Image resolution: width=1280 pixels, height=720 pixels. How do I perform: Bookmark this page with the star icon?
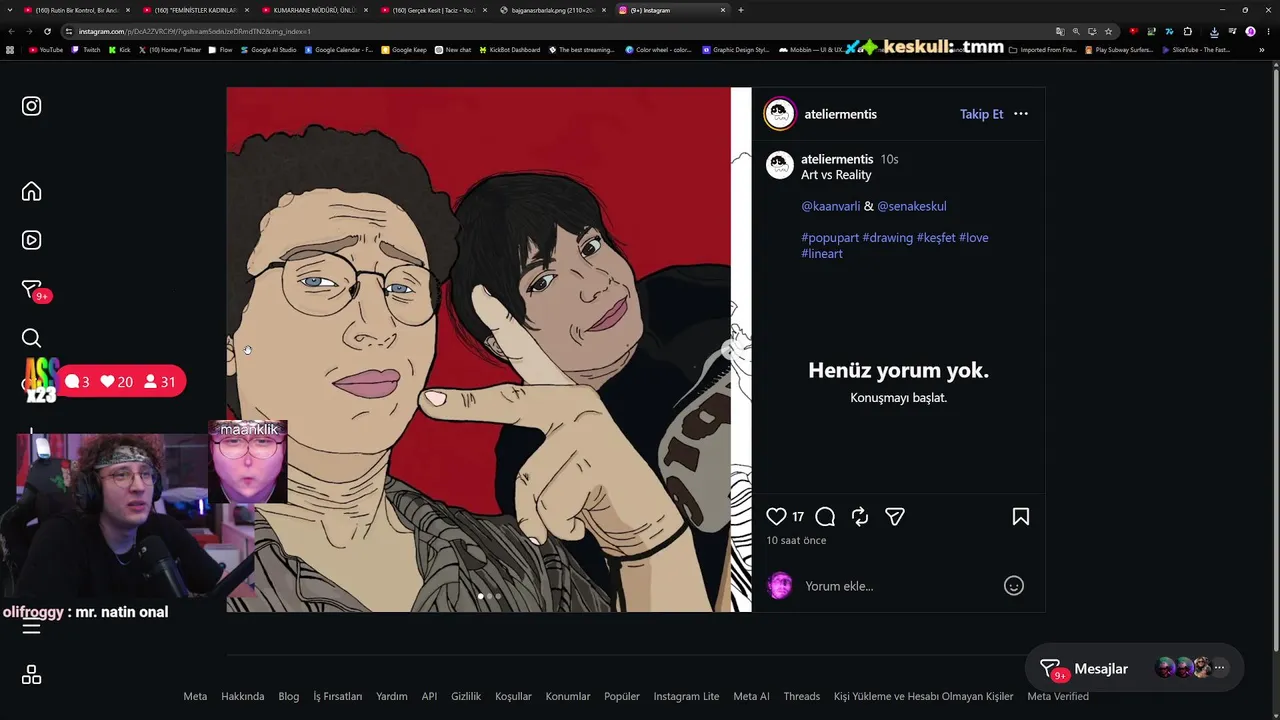pyautogui.click(x=1108, y=31)
